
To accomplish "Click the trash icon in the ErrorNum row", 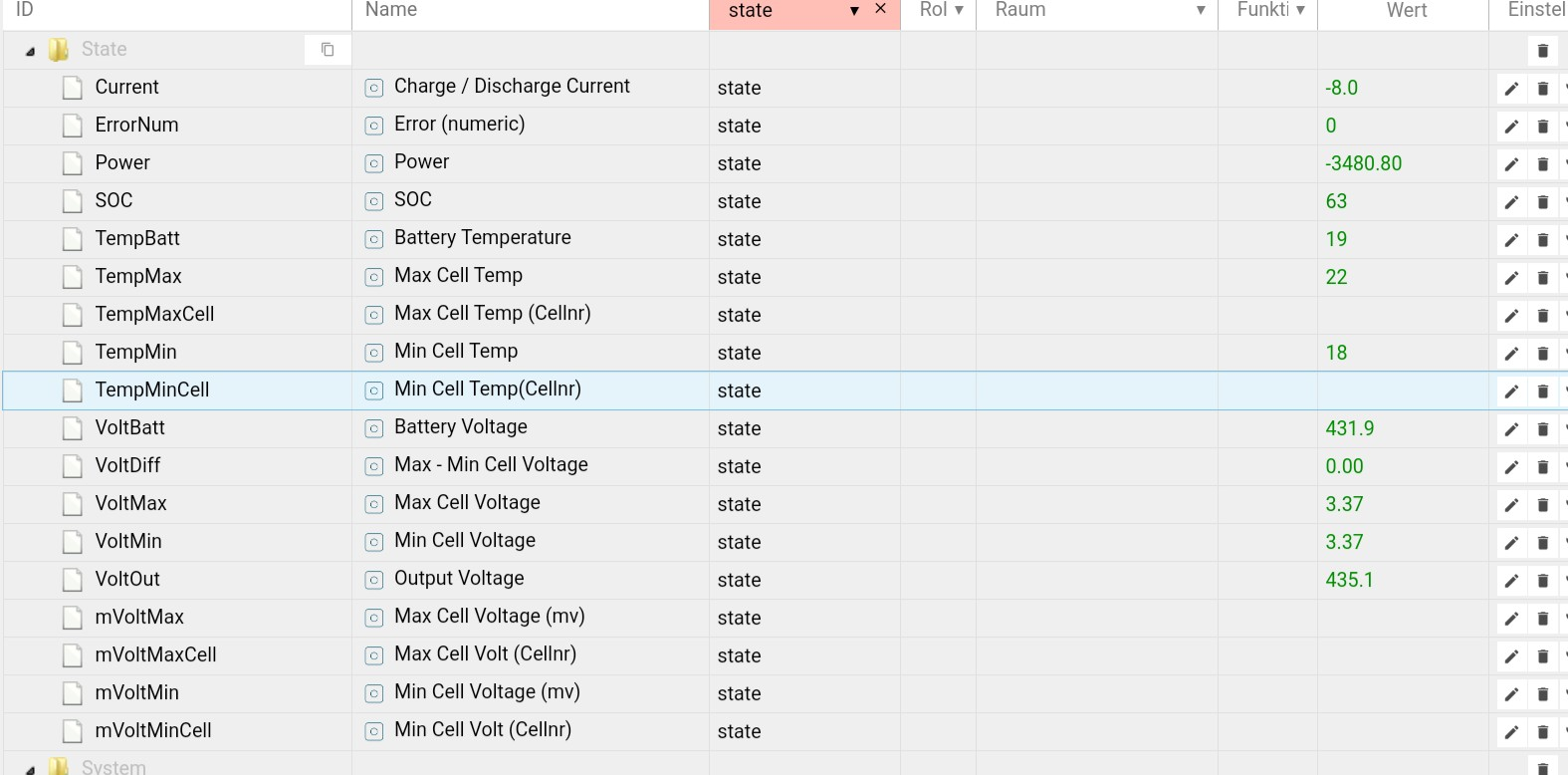I will pyautogui.click(x=1543, y=127).
